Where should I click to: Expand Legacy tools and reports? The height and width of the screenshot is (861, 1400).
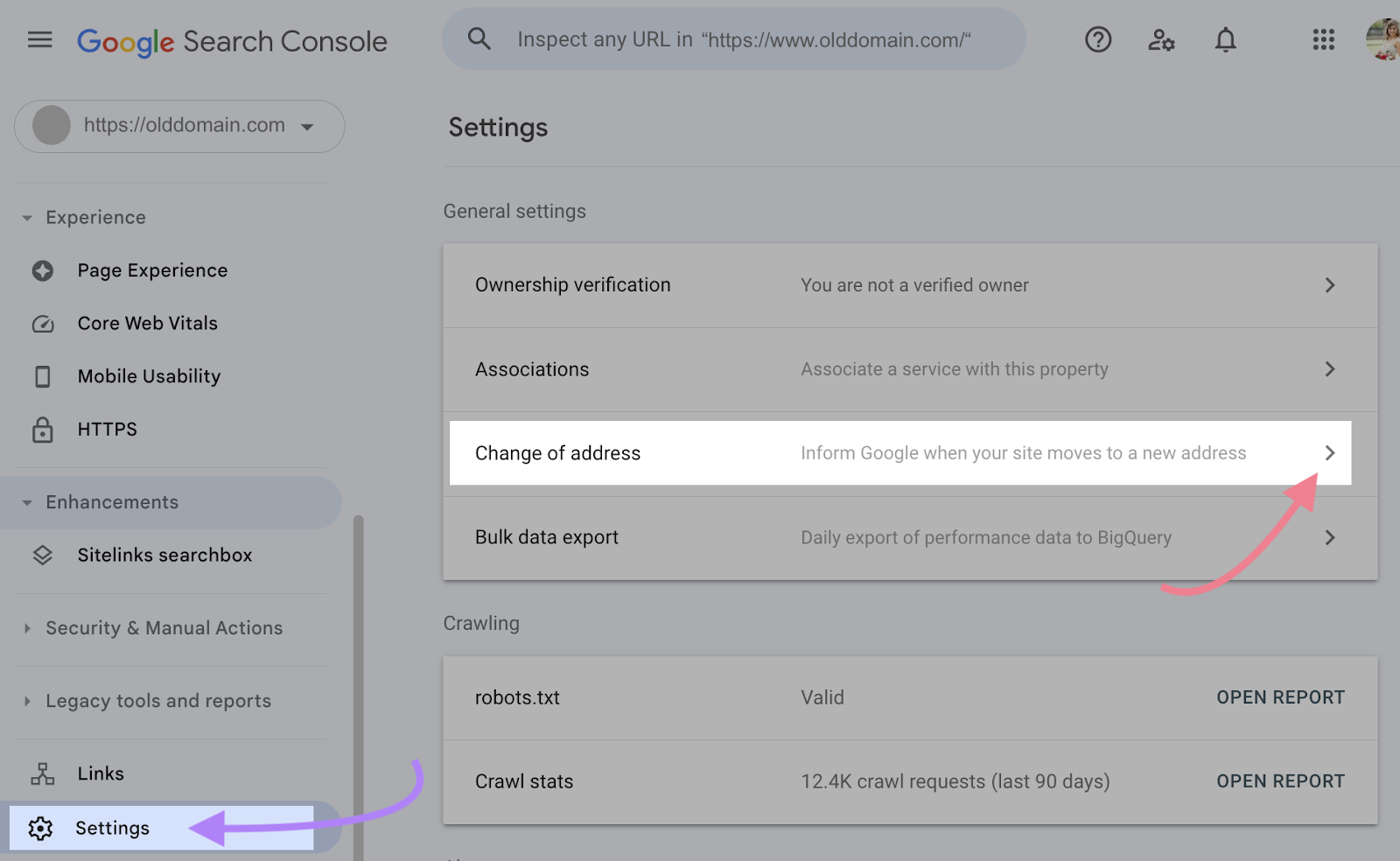[157, 700]
